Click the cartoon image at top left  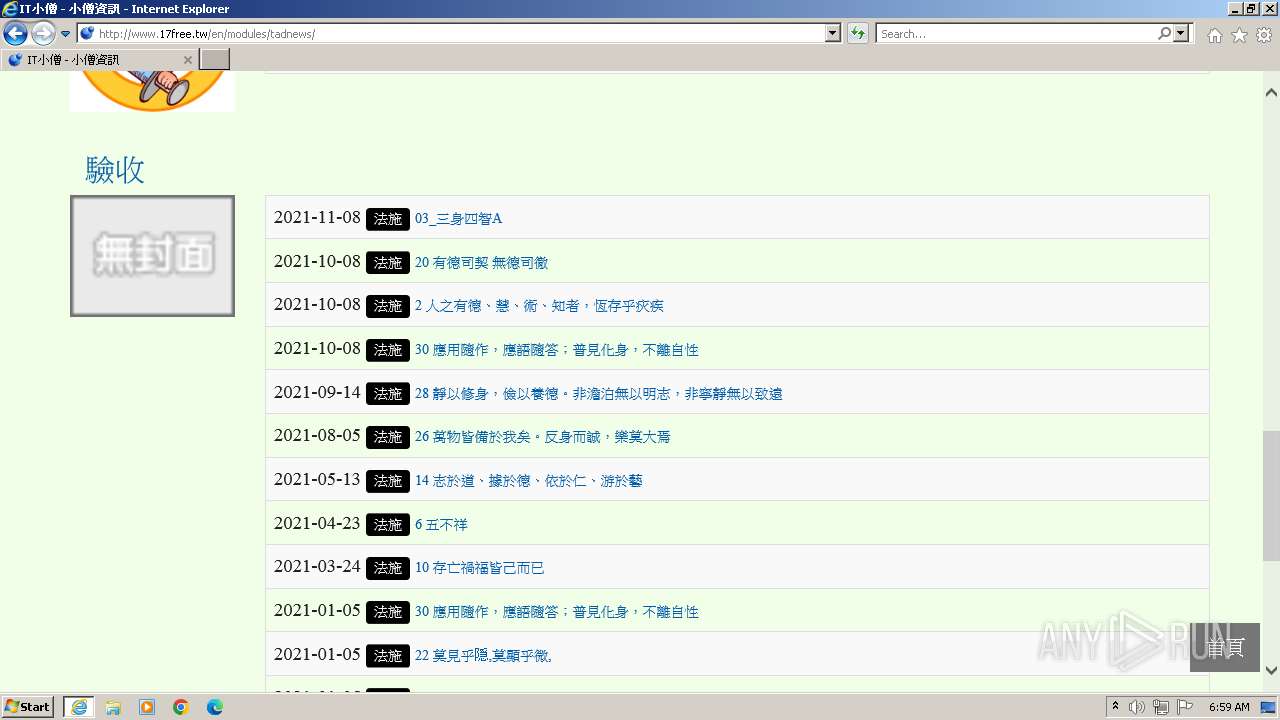tap(152, 92)
